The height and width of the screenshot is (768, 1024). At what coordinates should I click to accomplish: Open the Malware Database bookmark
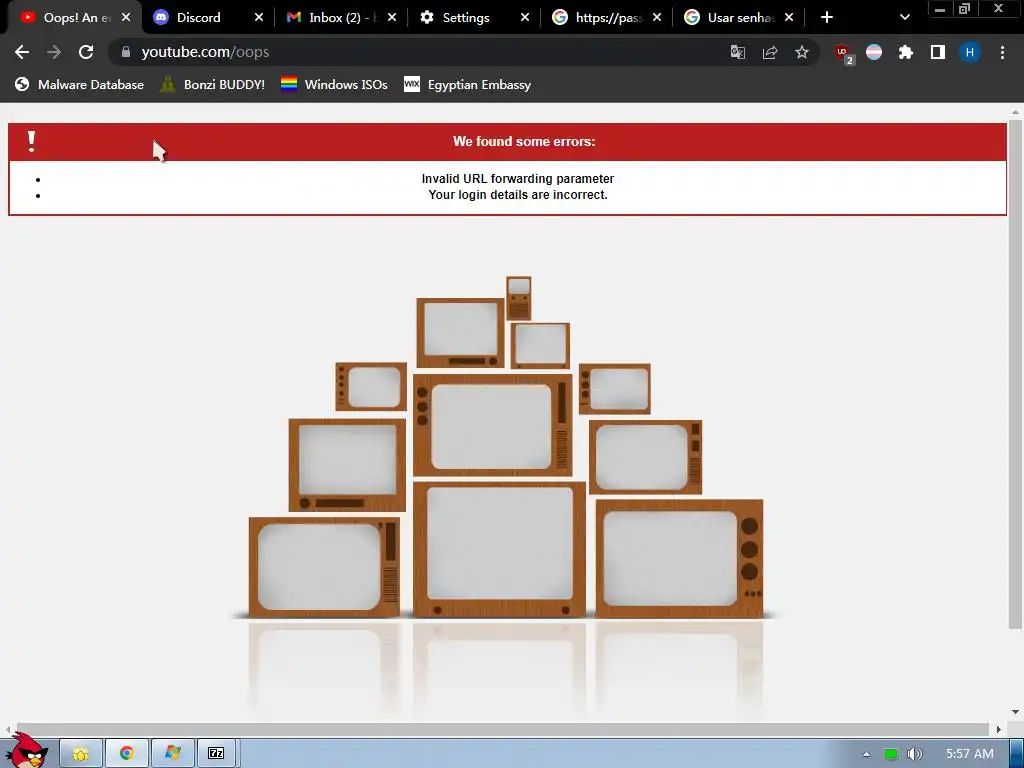[x=79, y=84]
